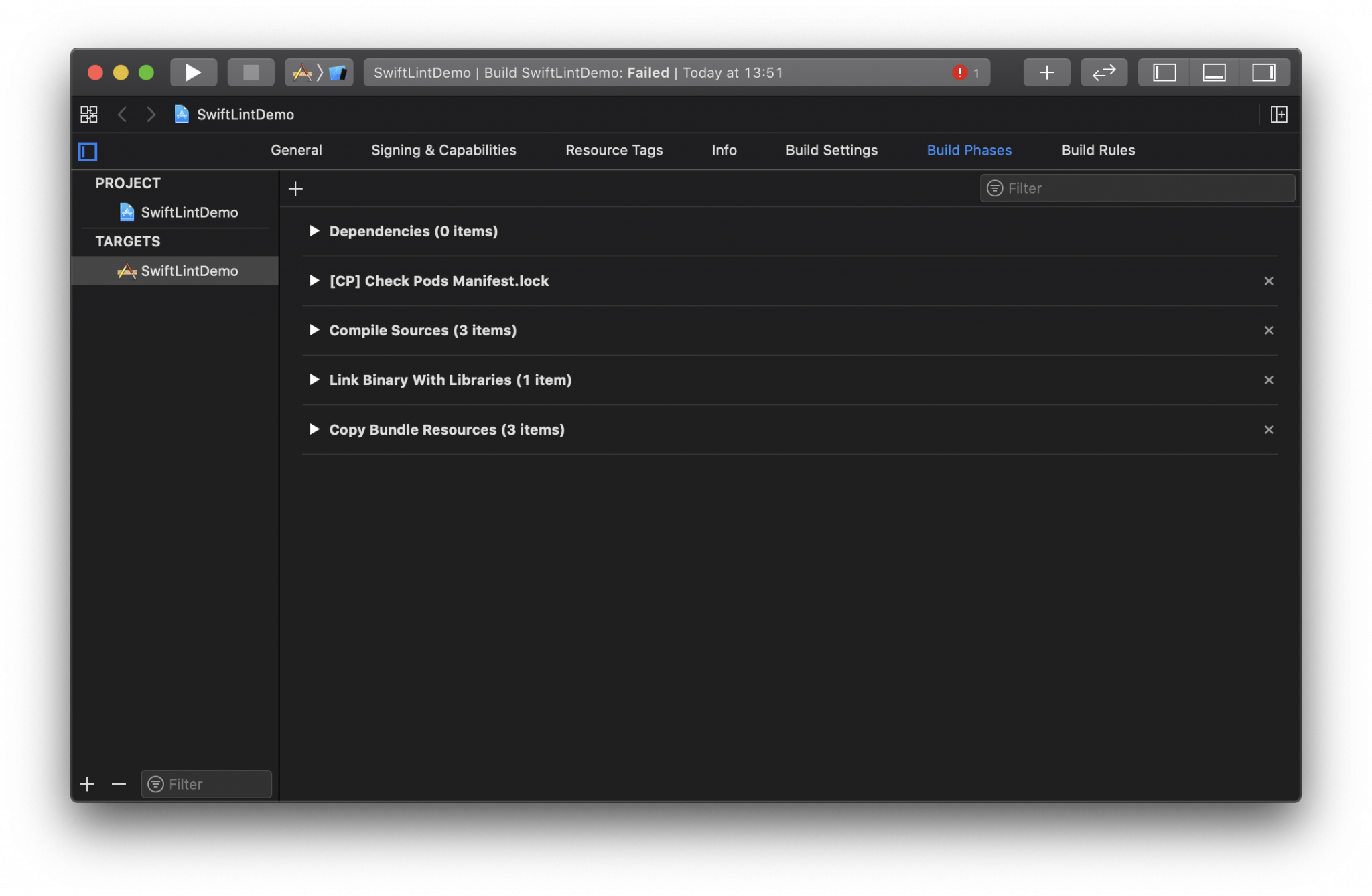Expand the Compile Sources phase

click(315, 329)
